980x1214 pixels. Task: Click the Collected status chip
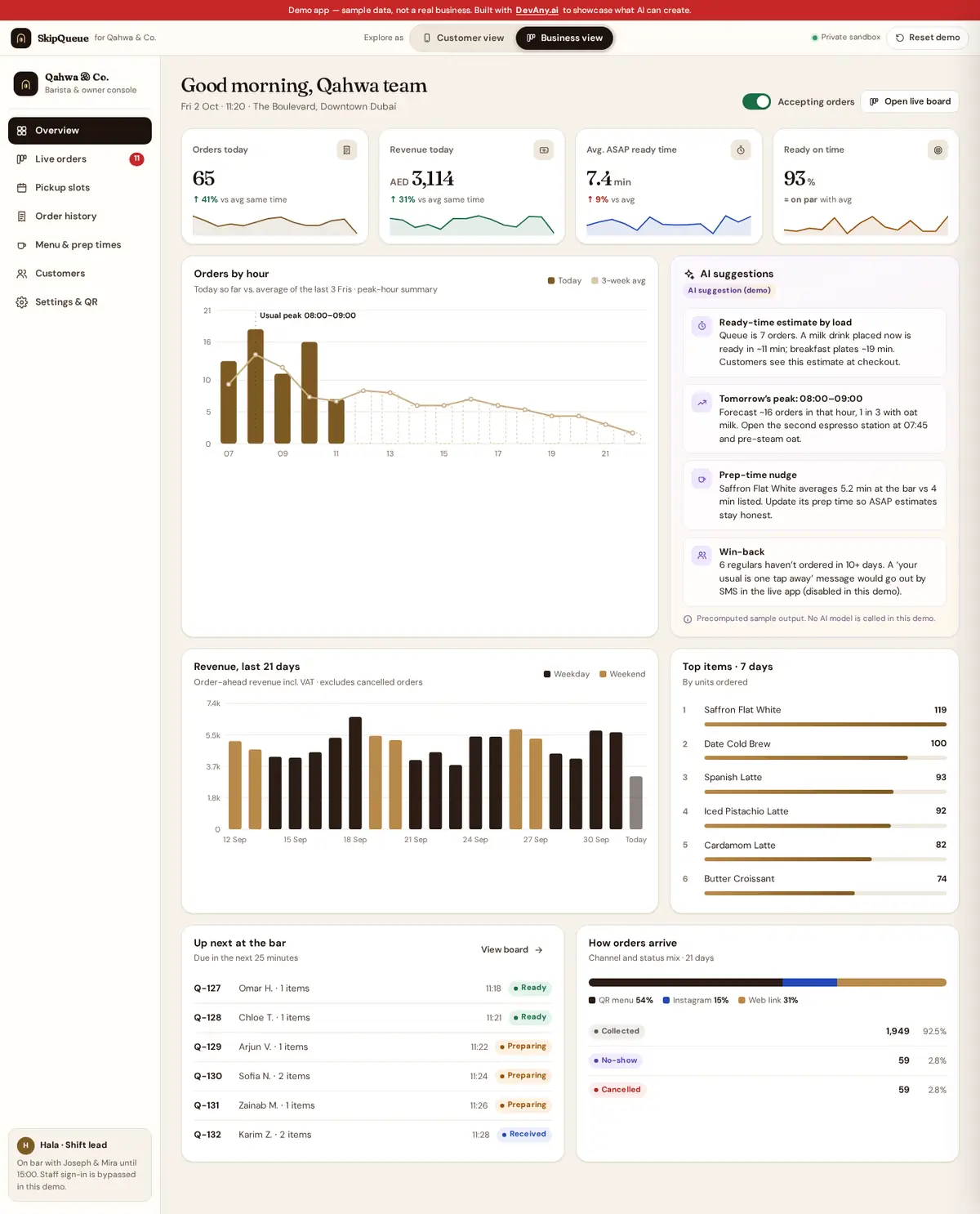point(617,1032)
